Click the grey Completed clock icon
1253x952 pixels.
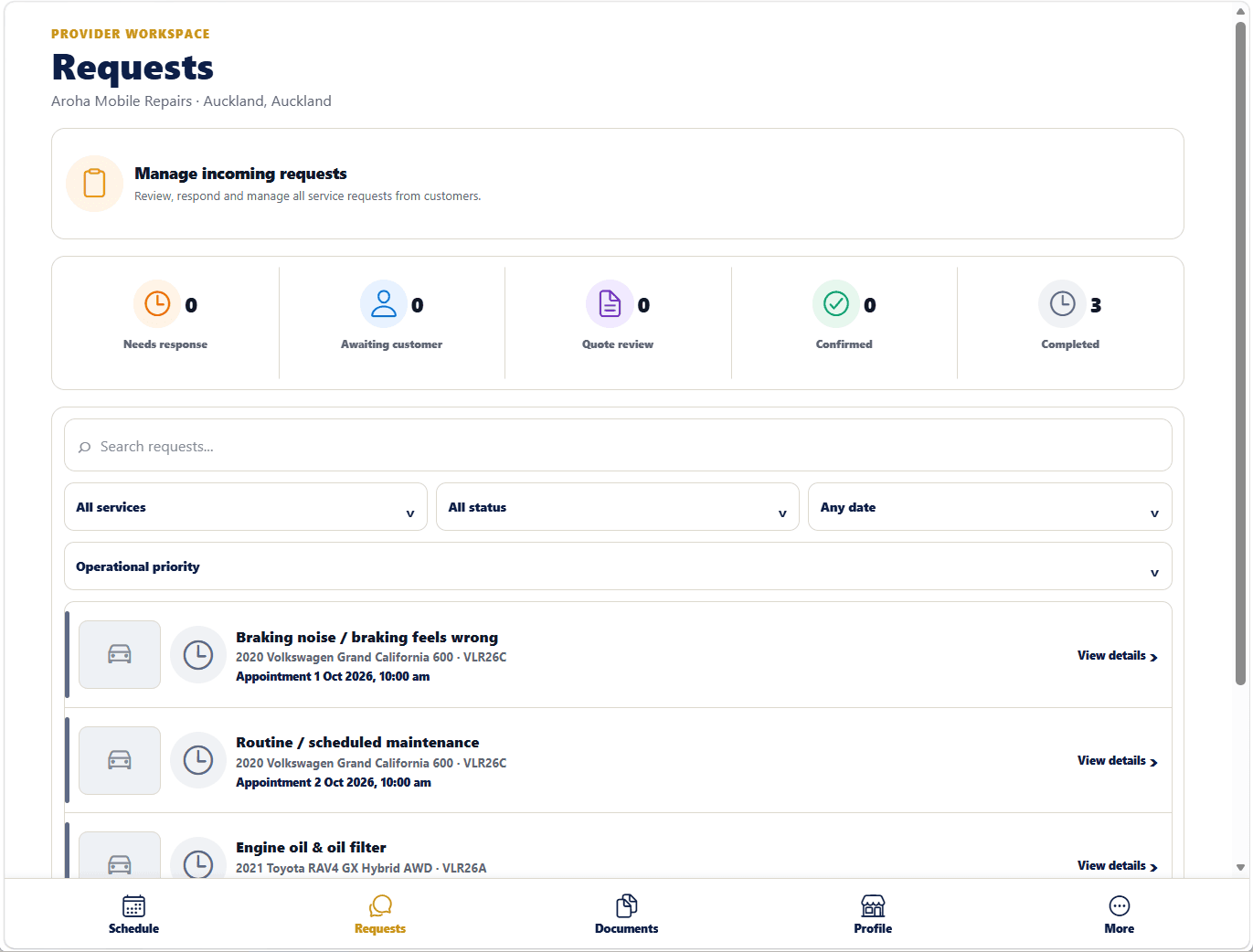(1062, 303)
